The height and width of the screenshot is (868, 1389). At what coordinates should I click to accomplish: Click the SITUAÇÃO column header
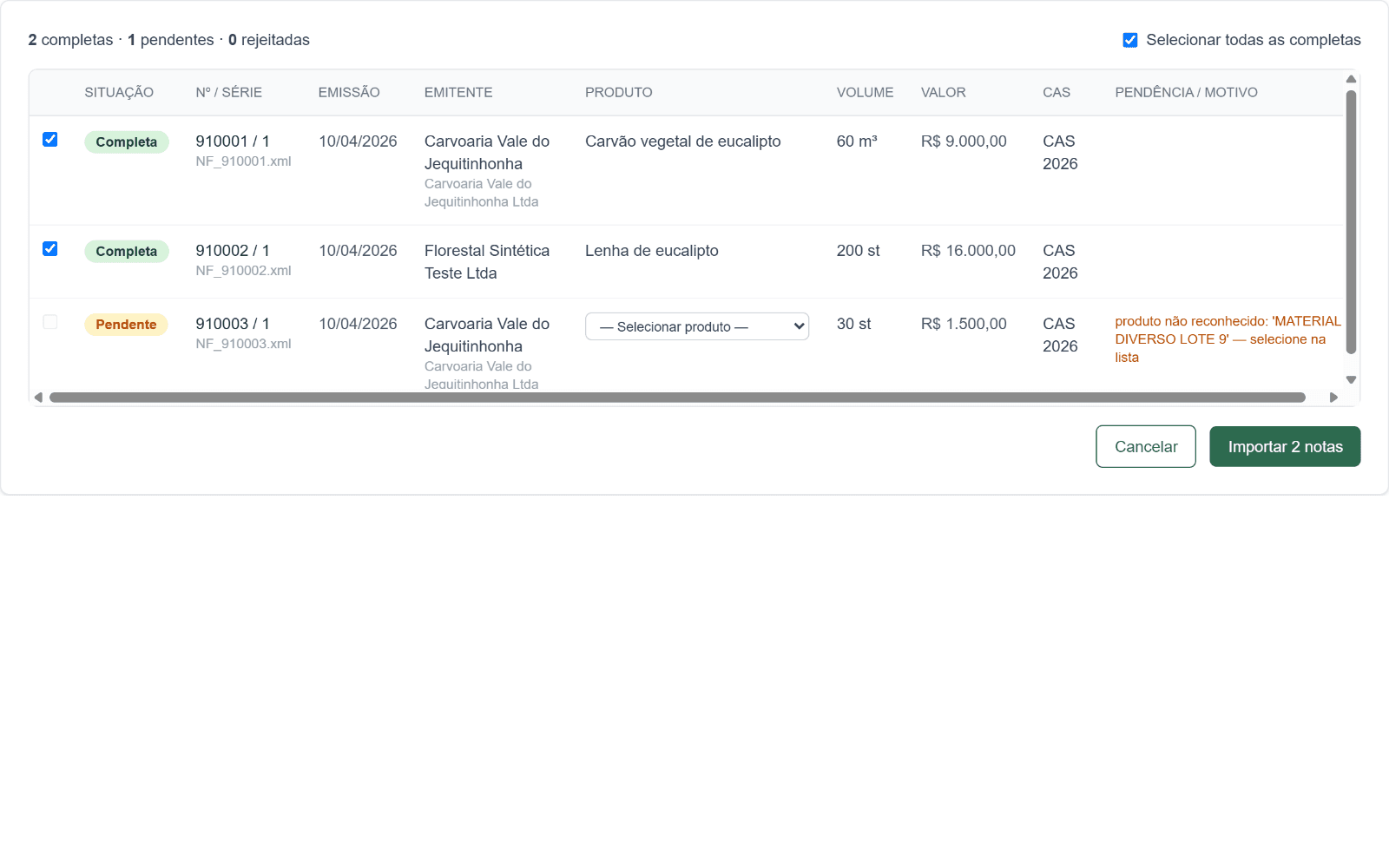[119, 92]
